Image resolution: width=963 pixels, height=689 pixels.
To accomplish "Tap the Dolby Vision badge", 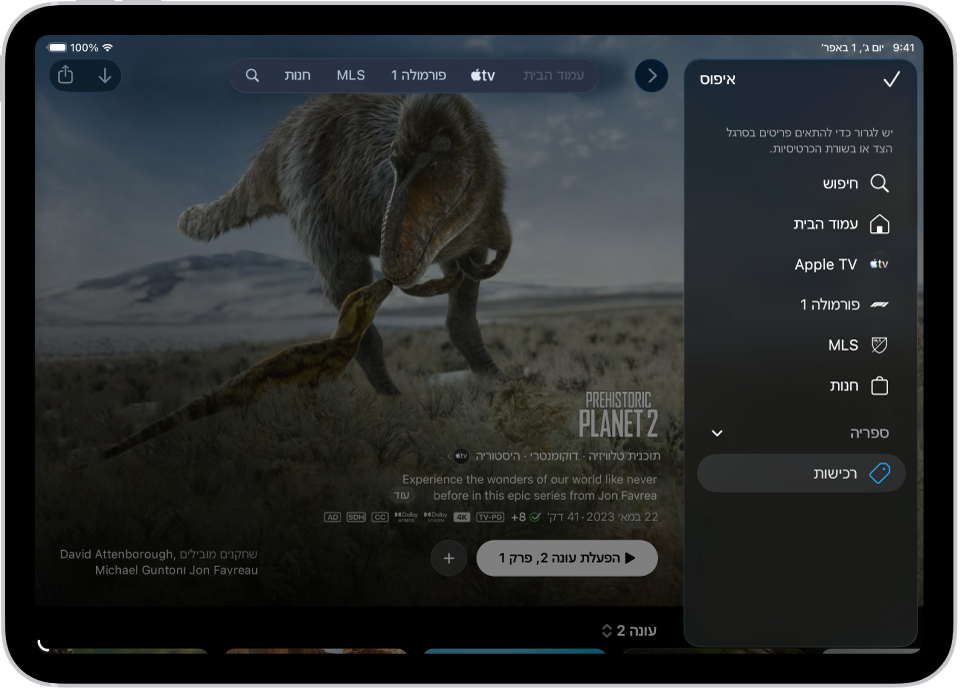I will click(x=435, y=517).
